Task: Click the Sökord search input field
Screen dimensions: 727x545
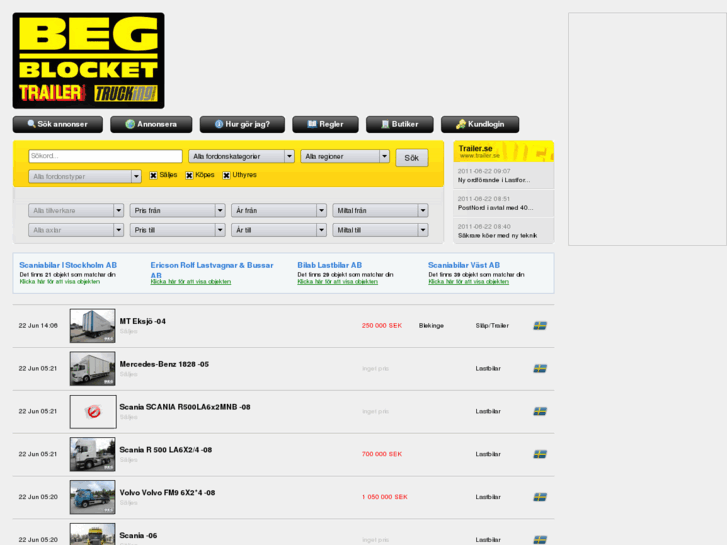Action: pos(105,156)
